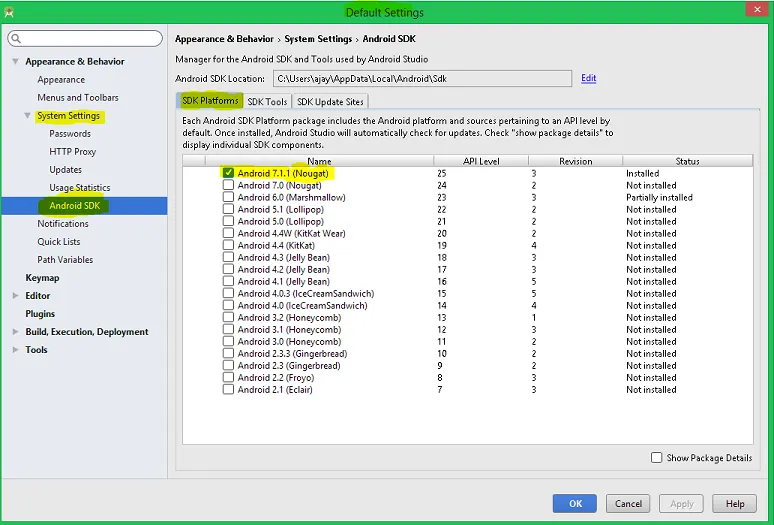Check Android 2.3.3 (Gingerbread) checkbox
The height and width of the screenshot is (525, 774).
228,353
